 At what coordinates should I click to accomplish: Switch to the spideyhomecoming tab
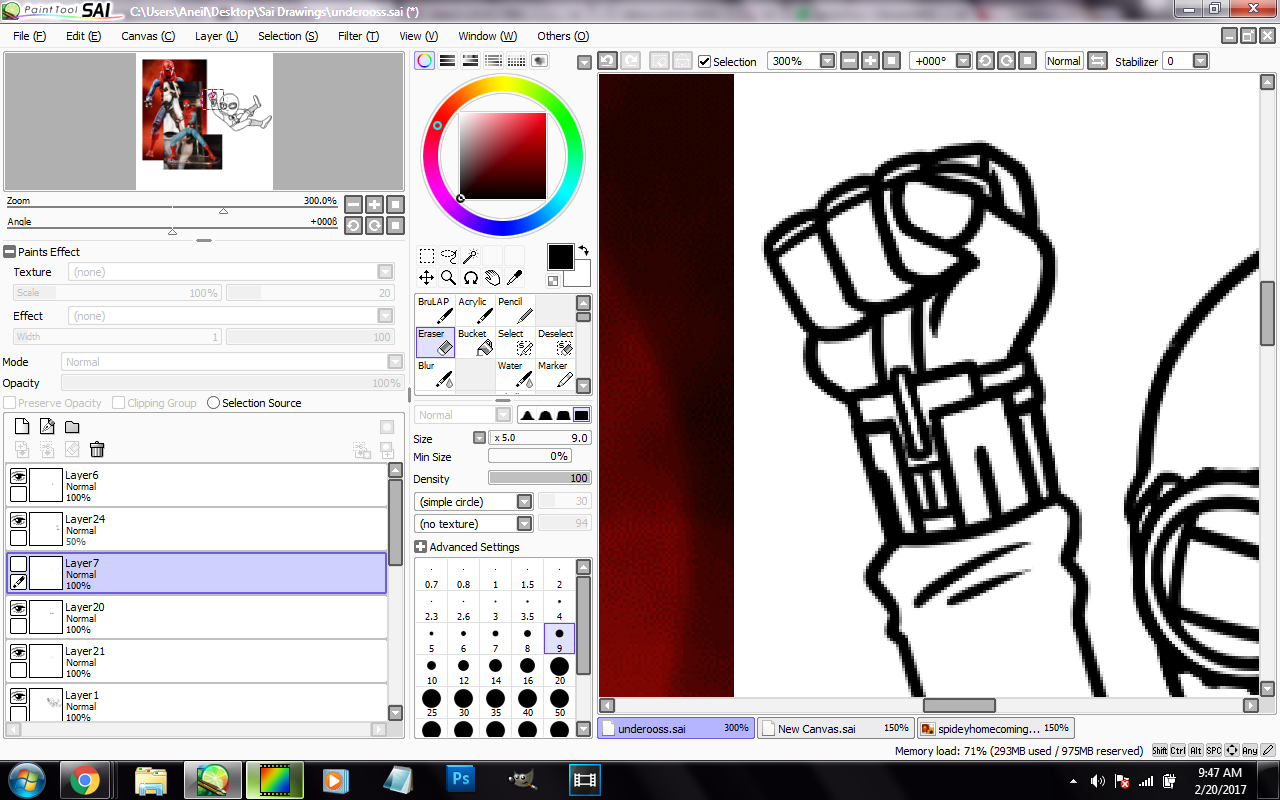pyautogui.click(x=996, y=728)
